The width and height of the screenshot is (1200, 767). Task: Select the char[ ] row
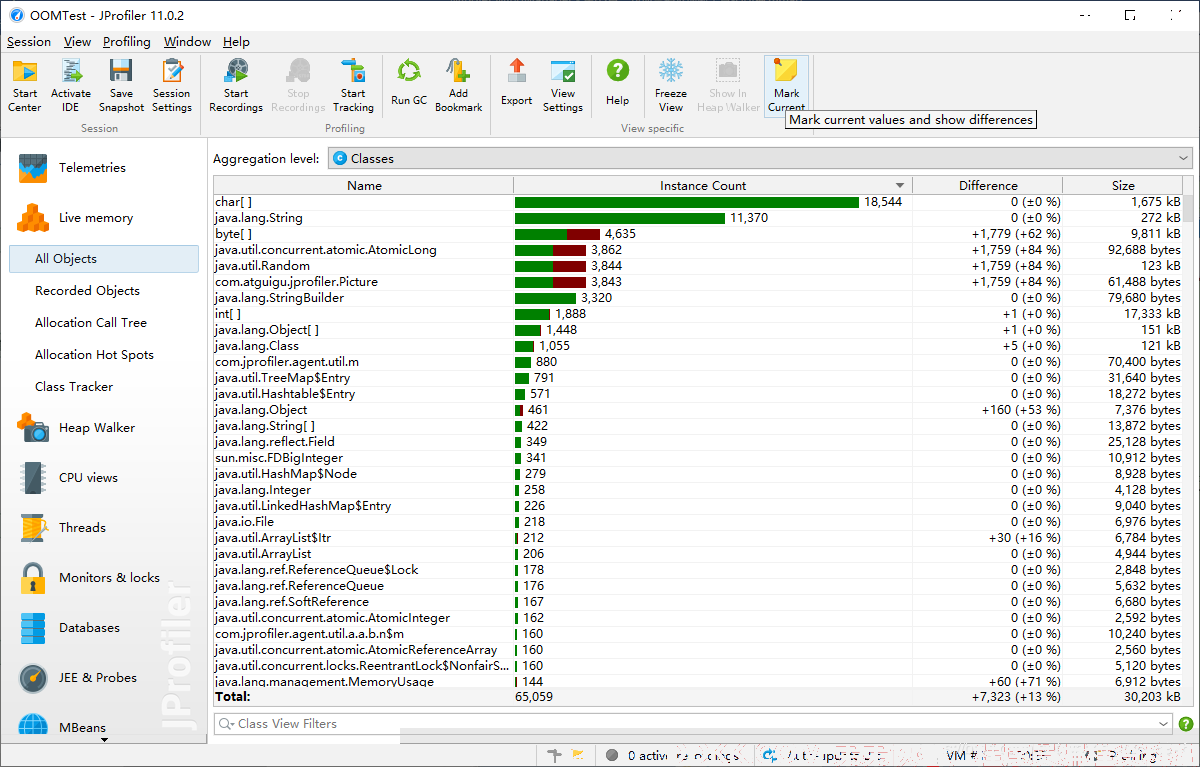point(699,202)
